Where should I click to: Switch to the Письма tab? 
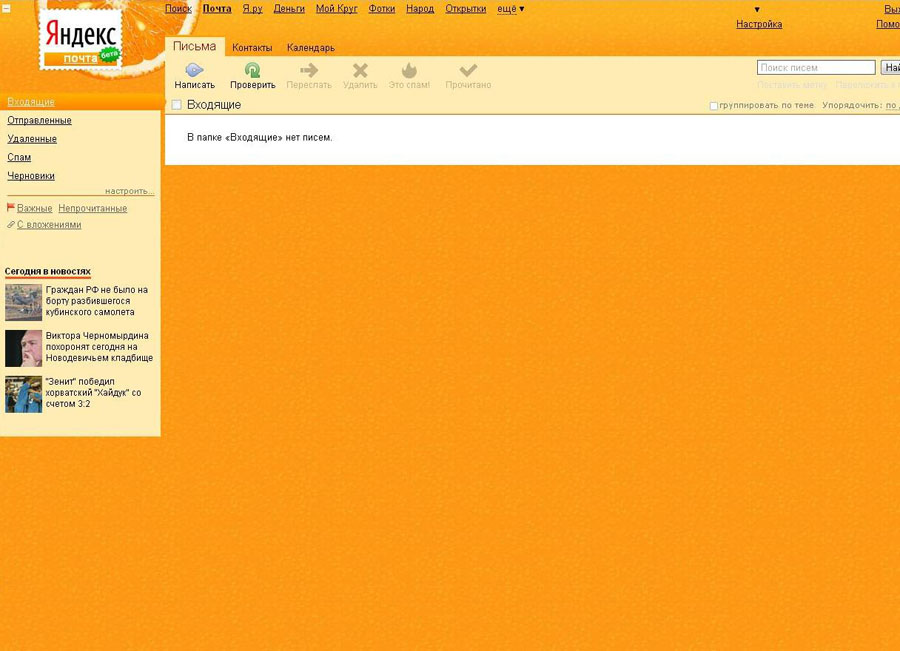pos(195,46)
